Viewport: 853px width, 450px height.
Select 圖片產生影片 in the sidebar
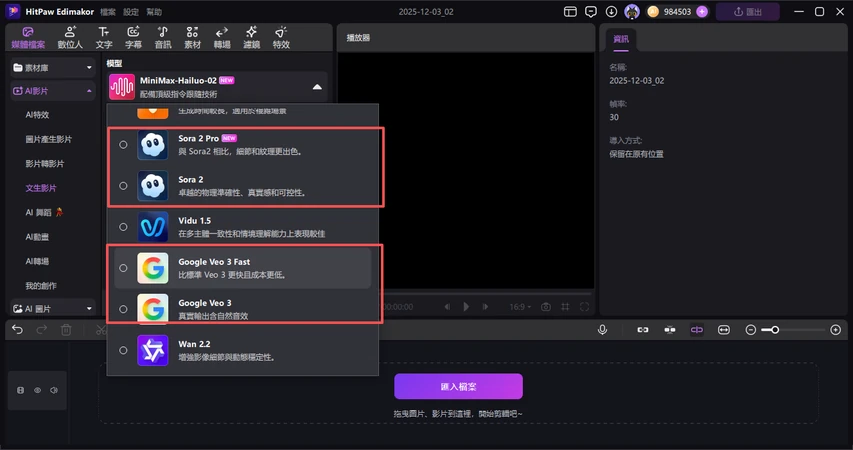click(48, 139)
